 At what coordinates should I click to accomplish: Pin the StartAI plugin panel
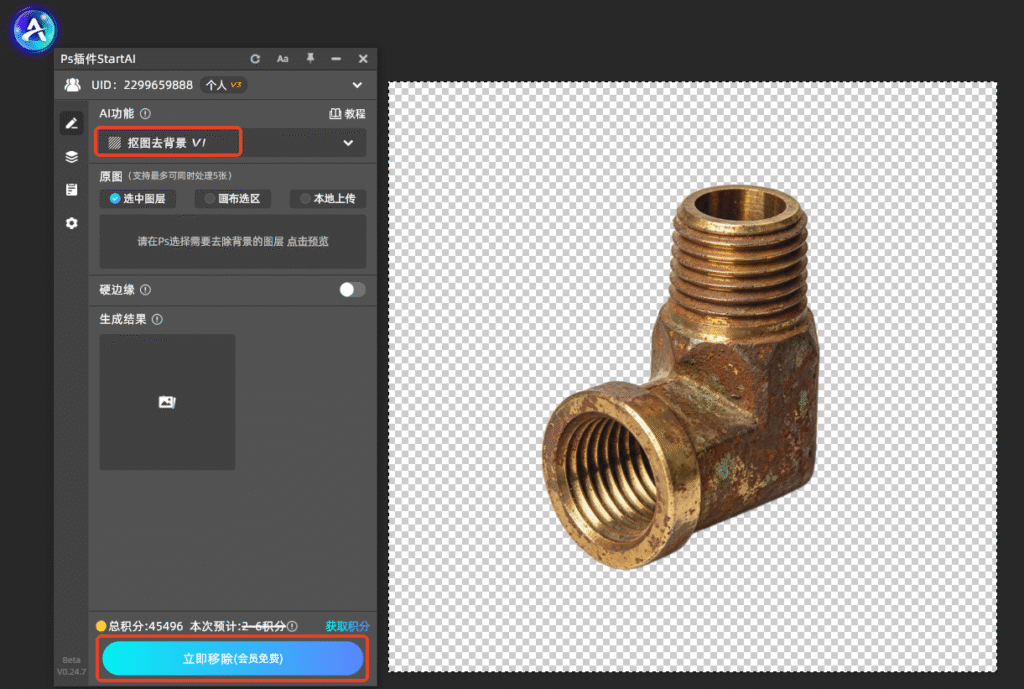(310, 59)
